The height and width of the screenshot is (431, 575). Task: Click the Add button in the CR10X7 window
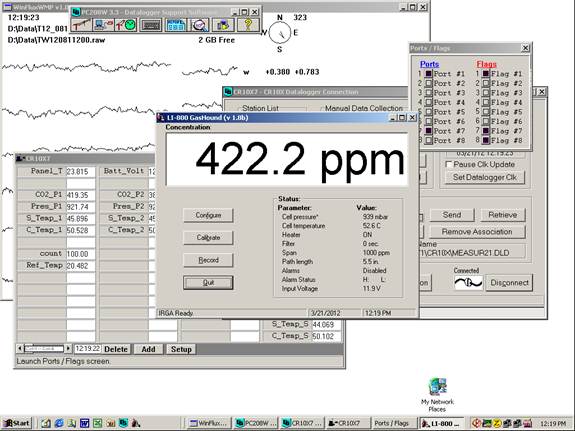tap(148, 349)
